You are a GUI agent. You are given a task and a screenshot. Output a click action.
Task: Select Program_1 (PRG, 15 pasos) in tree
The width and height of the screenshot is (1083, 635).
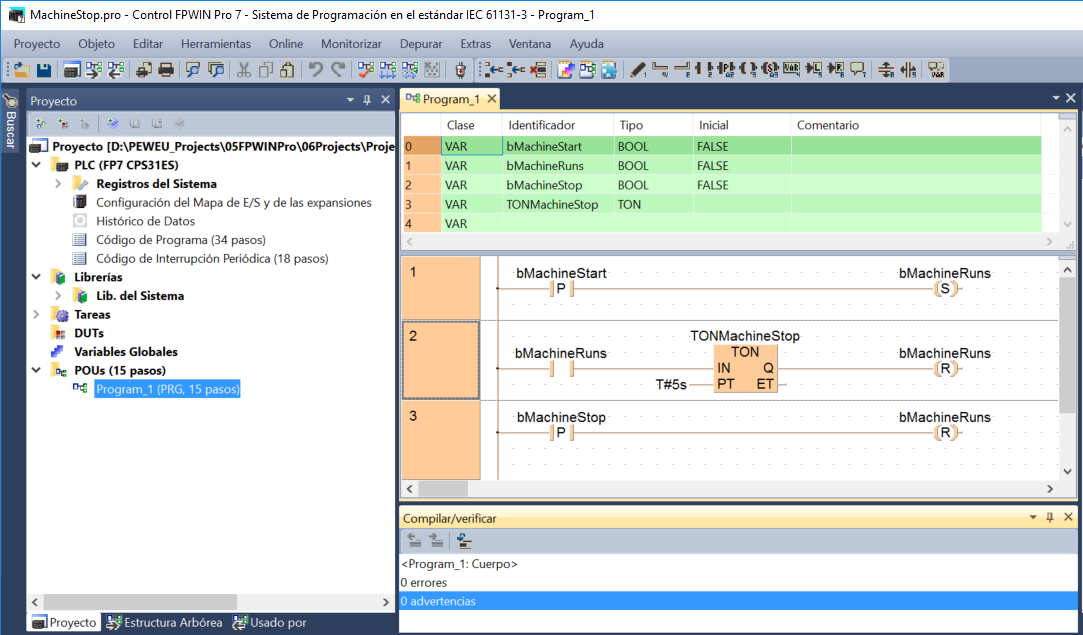click(167, 389)
